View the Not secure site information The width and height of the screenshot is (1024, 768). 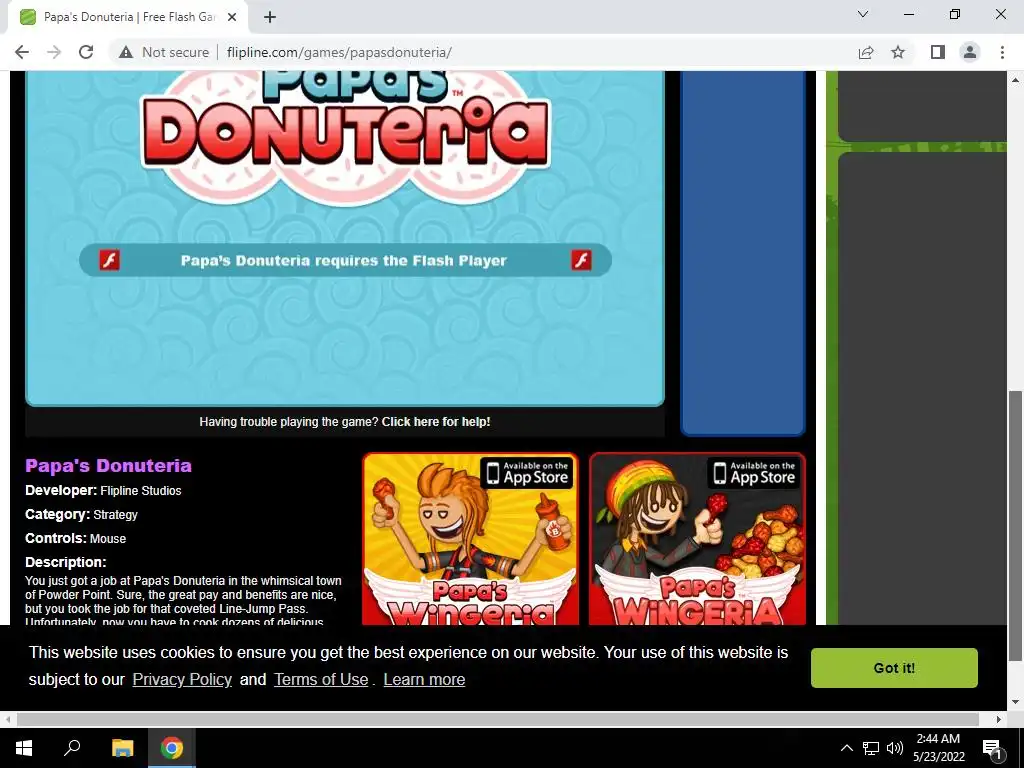click(165, 52)
